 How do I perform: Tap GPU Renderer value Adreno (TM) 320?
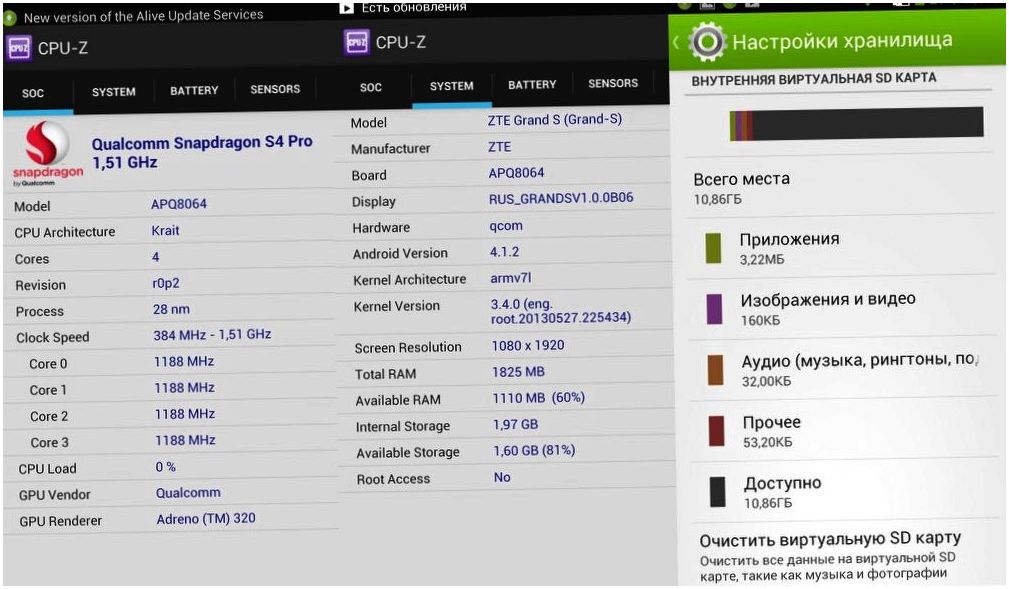coord(206,519)
